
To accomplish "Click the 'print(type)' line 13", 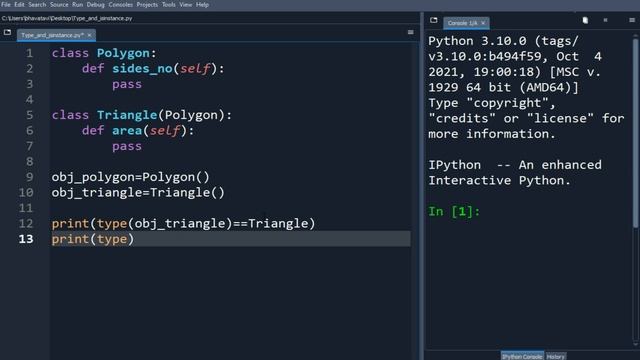I will [93, 239].
